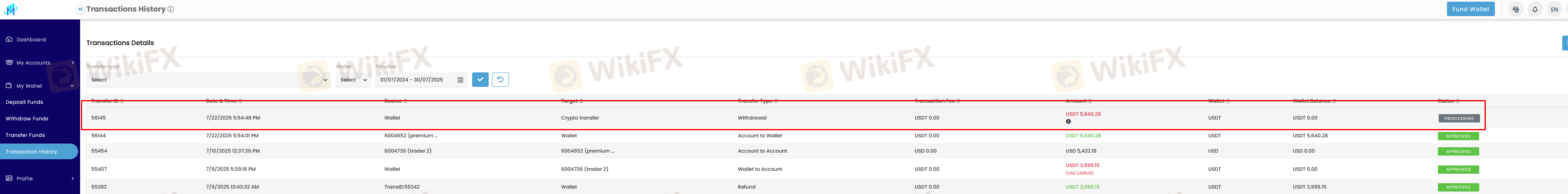Sort by Transfer Type column
The width and height of the screenshot is (1568, 194).
pyautogui.click(x=758, y=101)
